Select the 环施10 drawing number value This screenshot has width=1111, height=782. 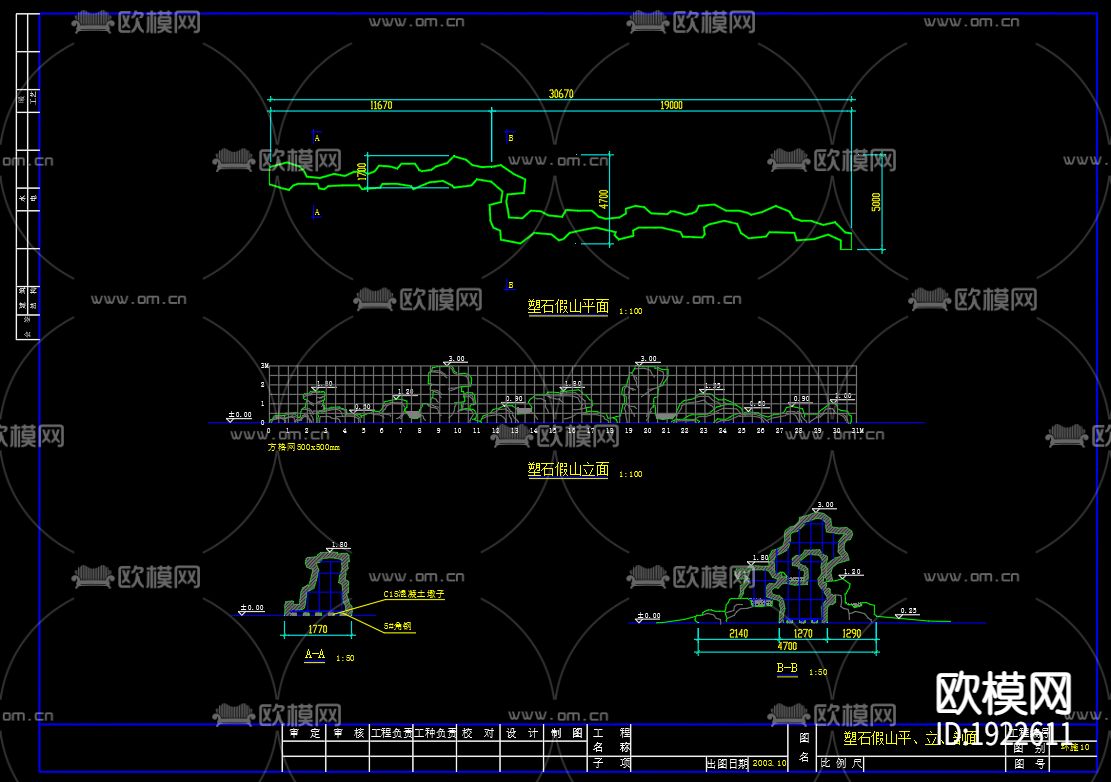coord(1075,747)
